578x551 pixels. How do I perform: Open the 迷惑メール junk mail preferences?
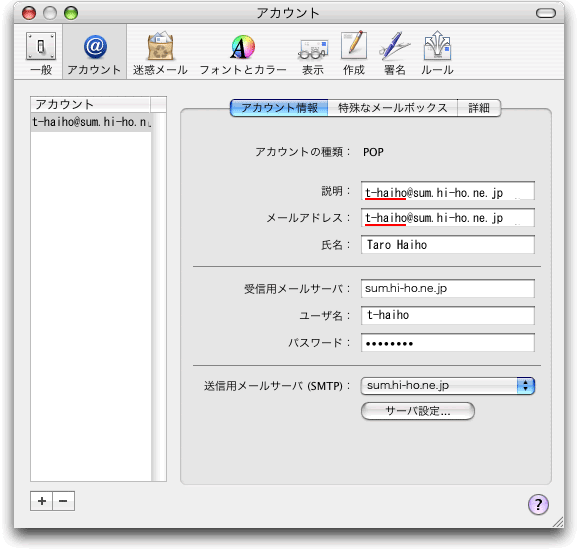click(160, 54)
